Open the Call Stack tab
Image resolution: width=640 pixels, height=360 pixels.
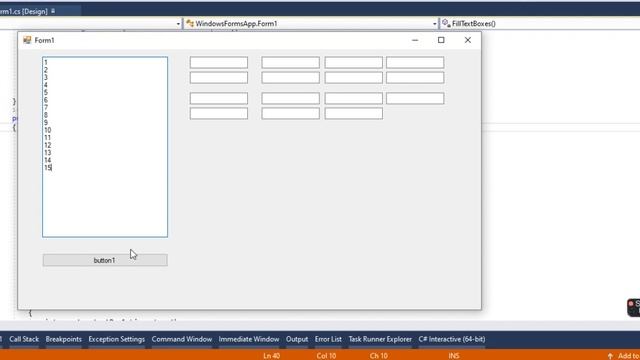(x=24, y=339)
